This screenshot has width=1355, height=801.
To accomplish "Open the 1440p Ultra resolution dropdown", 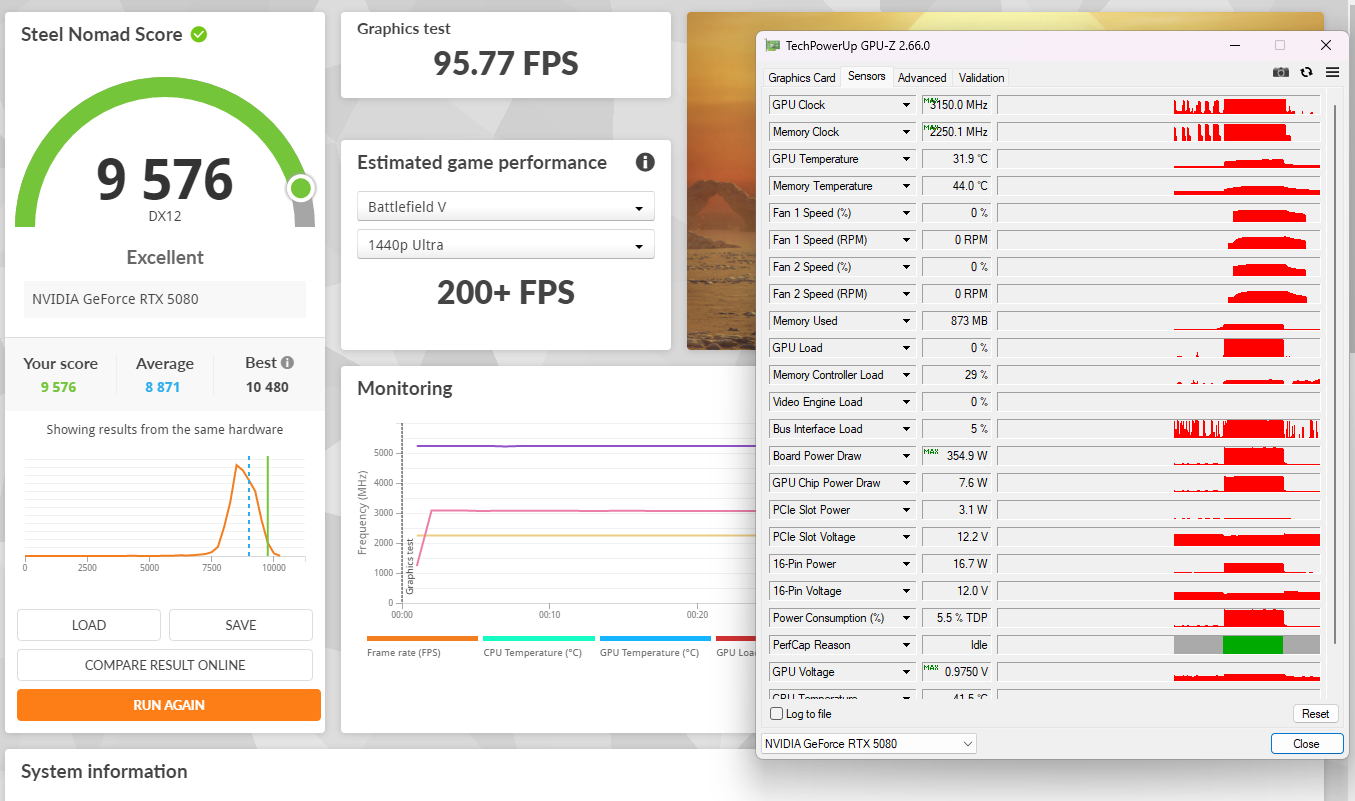I will click(506, 245).
